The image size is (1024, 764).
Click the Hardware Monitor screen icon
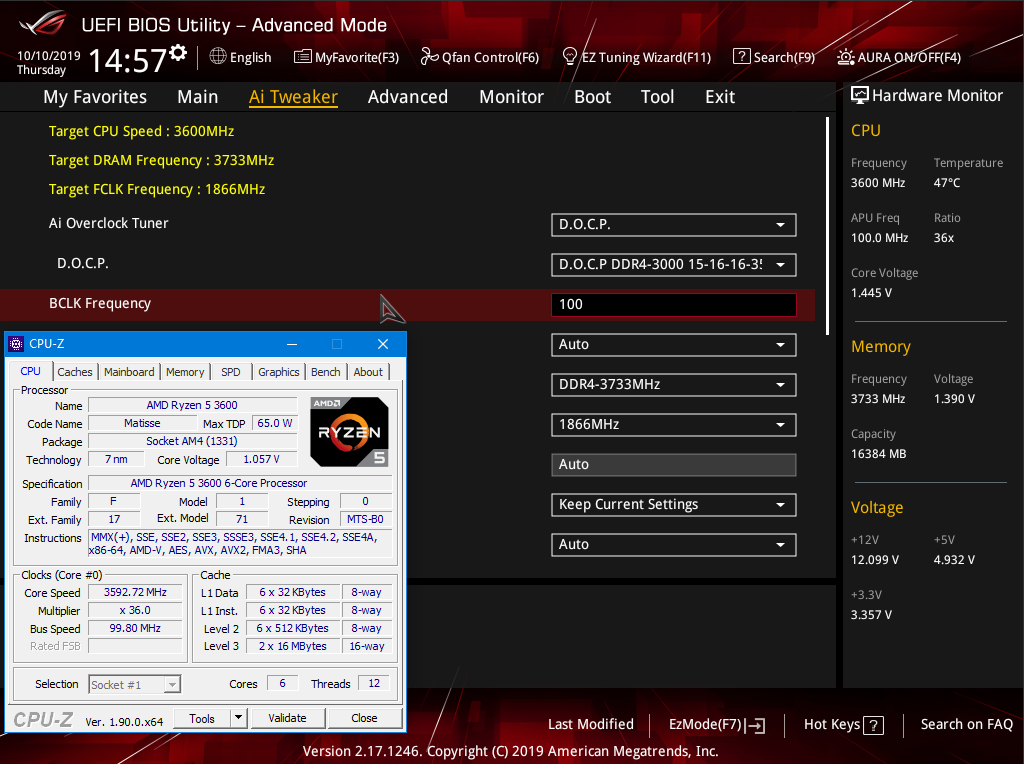(x=859, y=95)
